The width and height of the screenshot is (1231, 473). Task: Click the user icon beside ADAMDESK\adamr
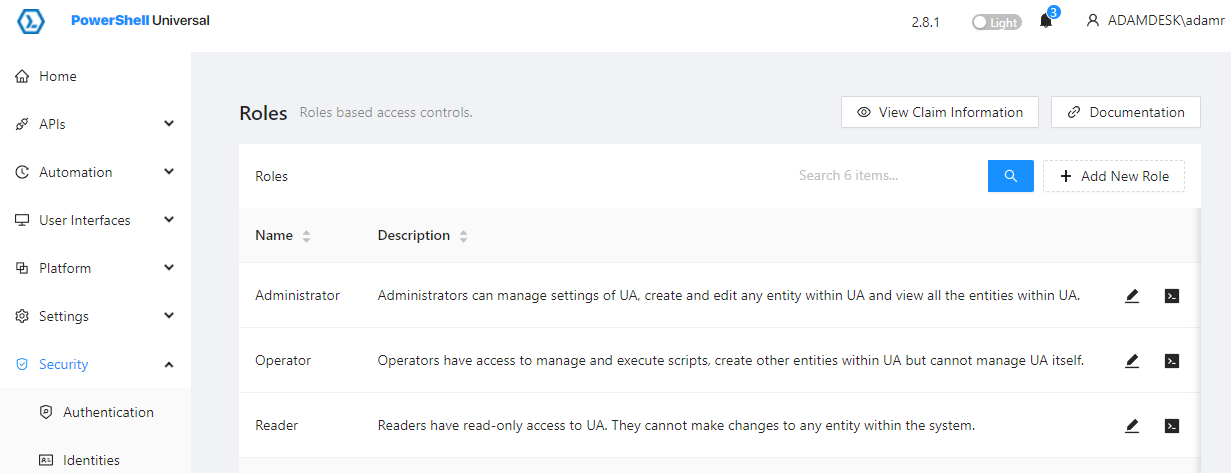coord(1093,21)
